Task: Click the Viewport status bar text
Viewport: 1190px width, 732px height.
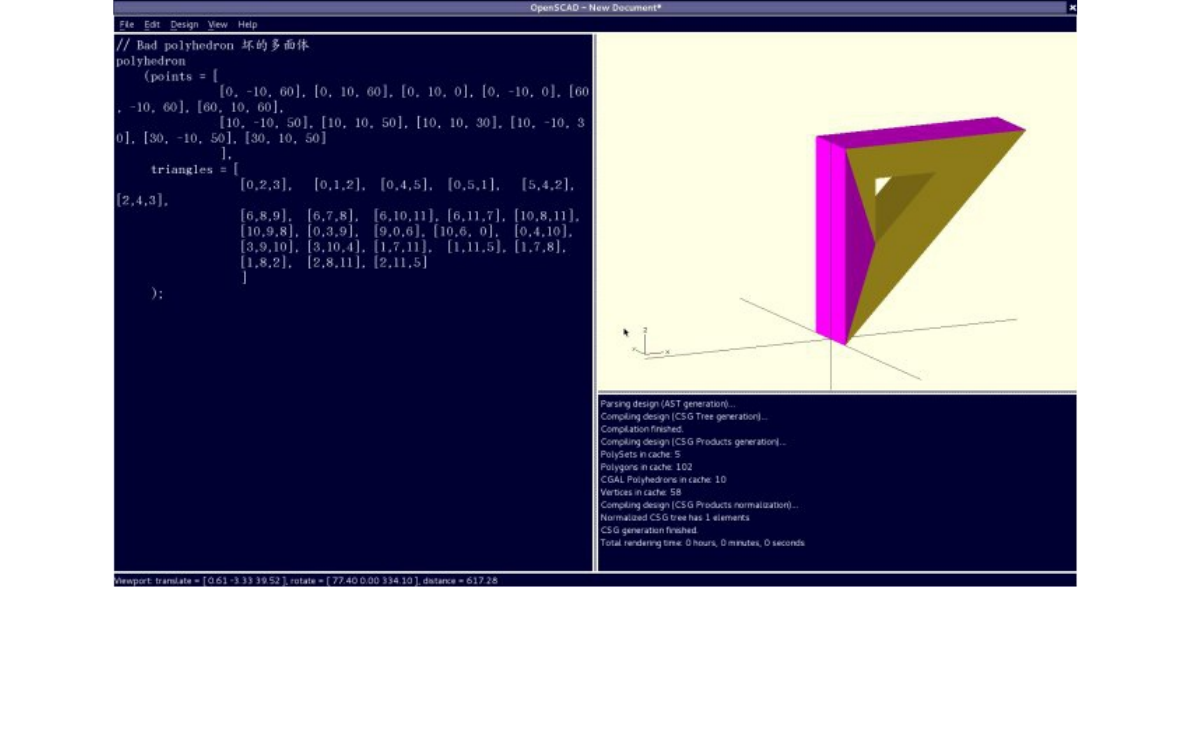Action: 306,580
